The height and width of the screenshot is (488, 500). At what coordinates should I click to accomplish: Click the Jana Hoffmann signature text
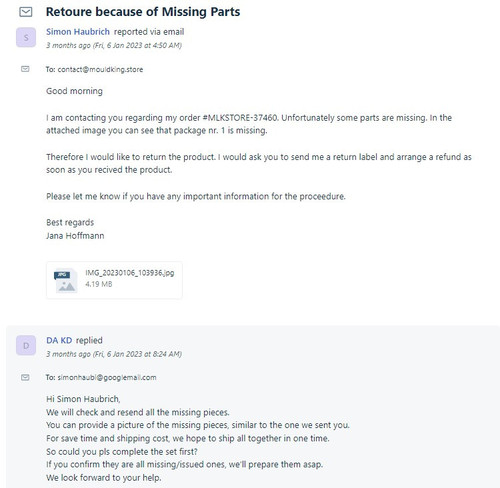(75, 236)
